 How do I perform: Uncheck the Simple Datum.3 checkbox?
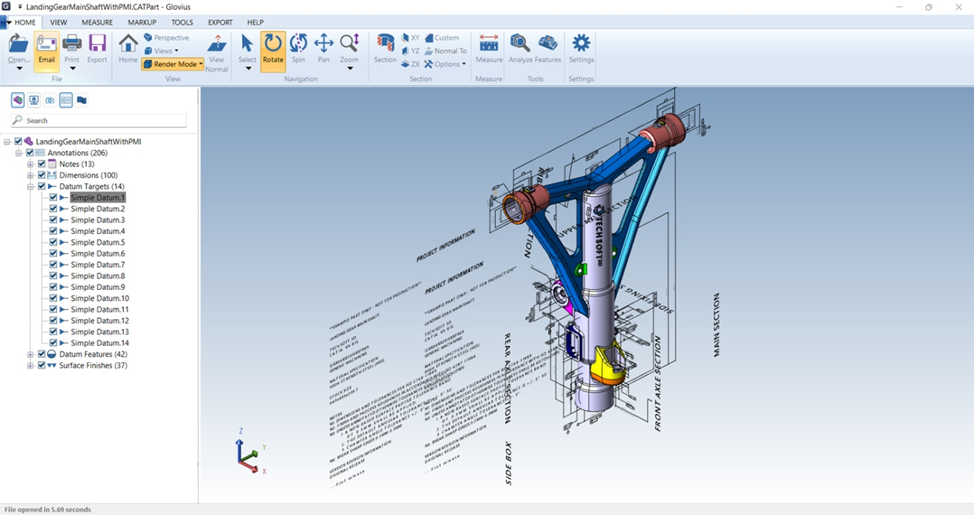[x=54, y=220]
